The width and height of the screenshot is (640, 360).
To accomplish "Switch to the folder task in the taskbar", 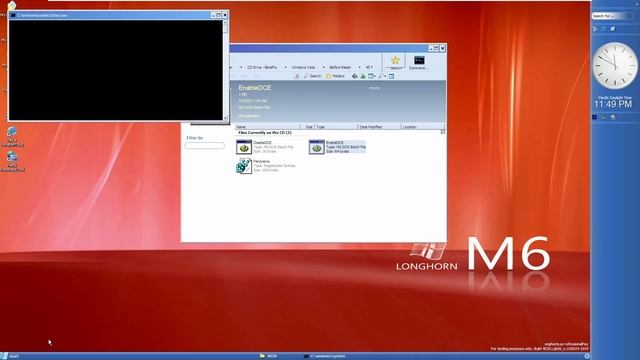I will 269,356.
